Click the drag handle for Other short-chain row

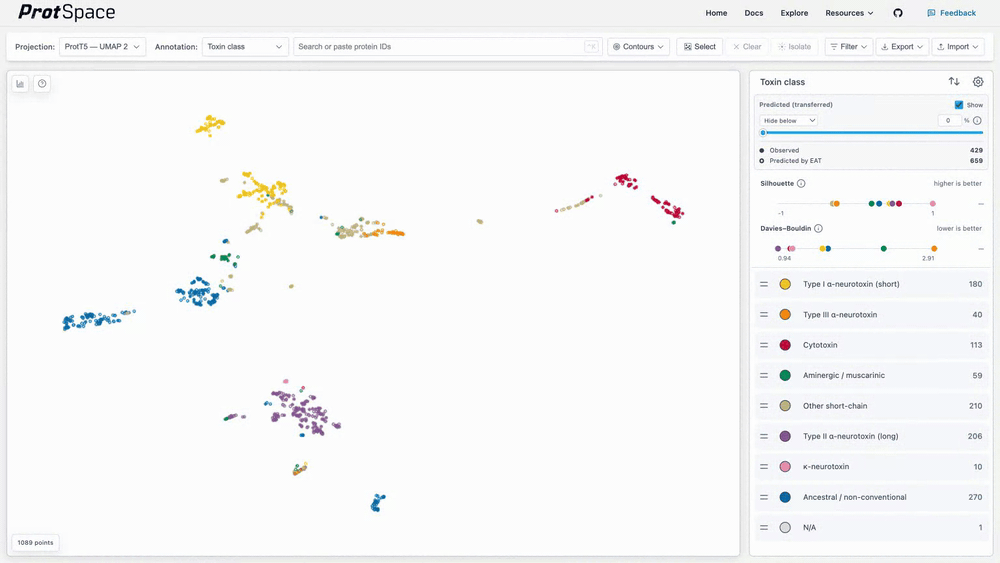tap(764, 406)
